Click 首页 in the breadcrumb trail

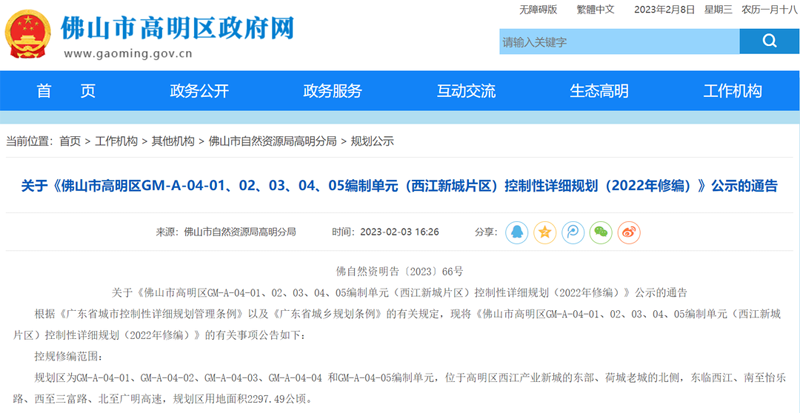click(x=70, y=141)
